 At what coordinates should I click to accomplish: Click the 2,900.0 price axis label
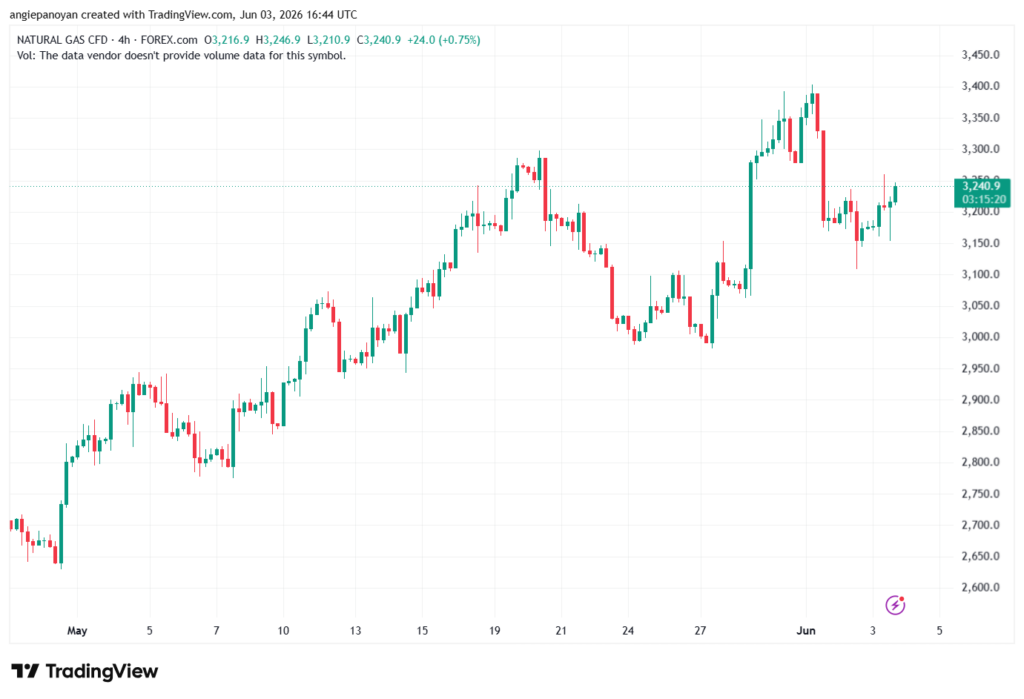click(x=980, y=400)
